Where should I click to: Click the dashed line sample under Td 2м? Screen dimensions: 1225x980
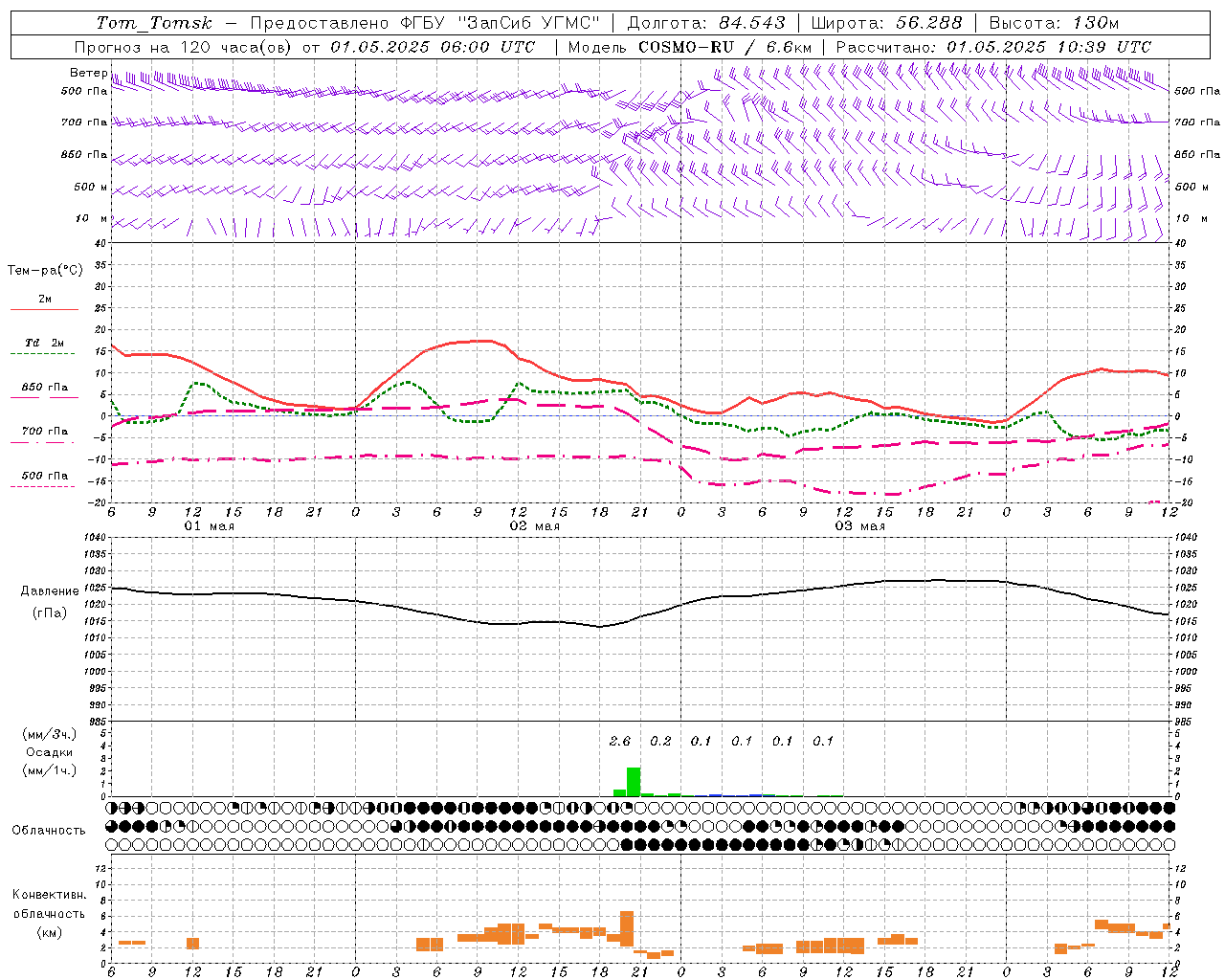coord(42,353)
